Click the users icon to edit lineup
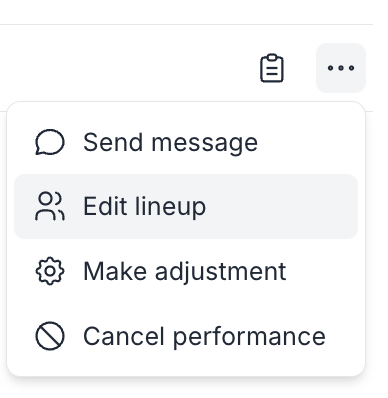This screenshot has width=388, height=398. [x=50, y=206]
